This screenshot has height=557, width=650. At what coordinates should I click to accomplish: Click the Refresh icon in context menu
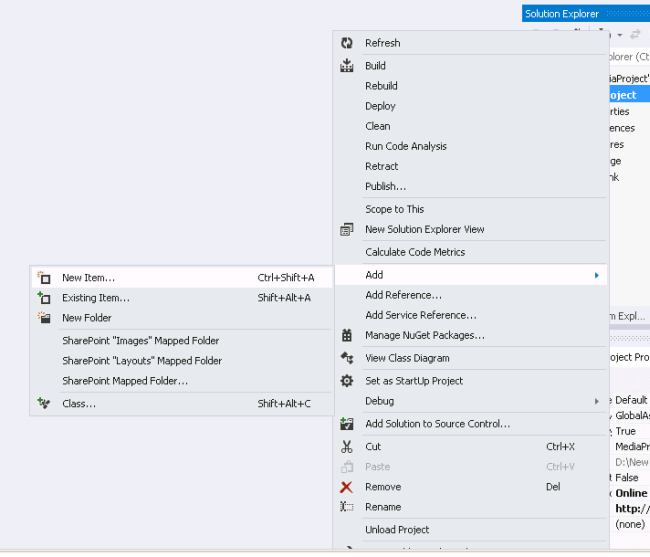347,43
